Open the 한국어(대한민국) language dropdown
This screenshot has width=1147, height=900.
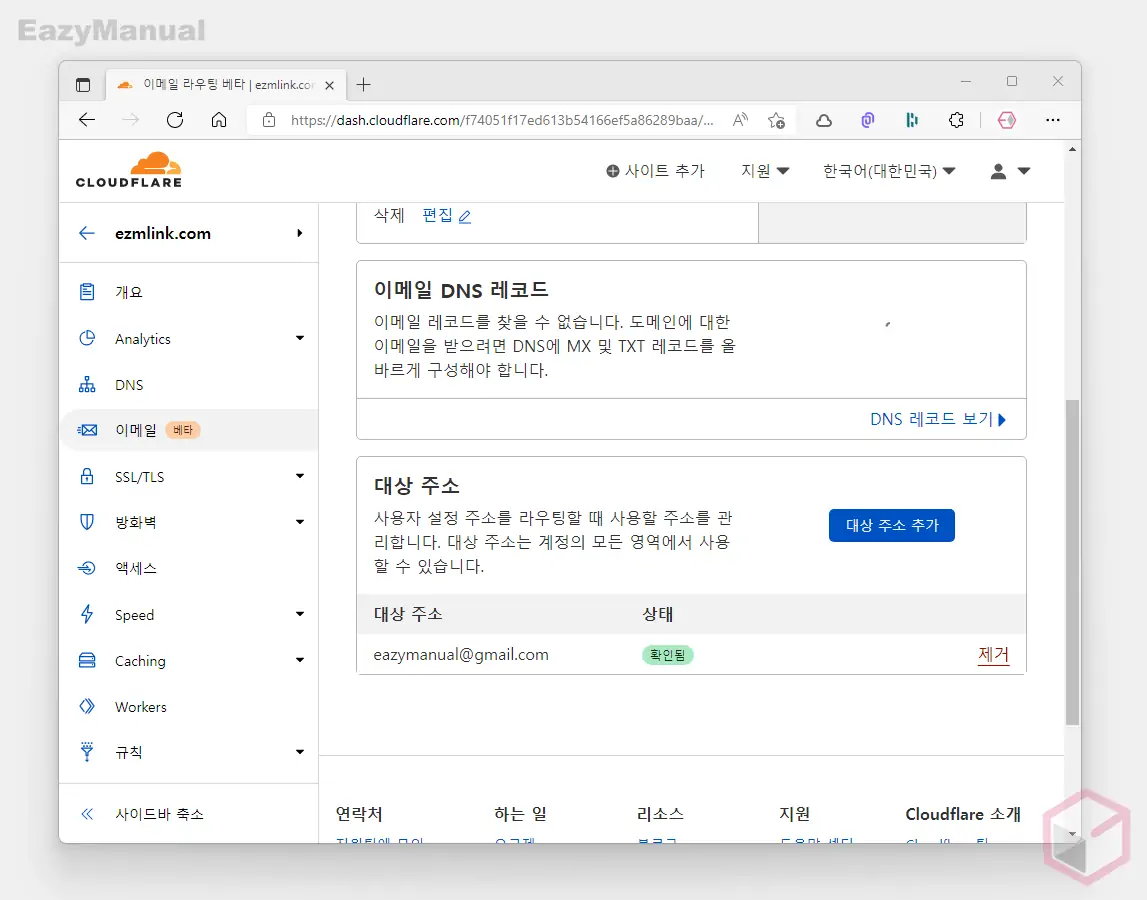click(889, 171)
